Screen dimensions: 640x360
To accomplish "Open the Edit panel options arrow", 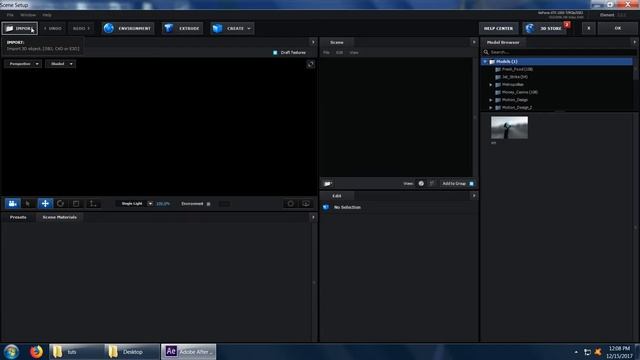I will coord(474,196).
